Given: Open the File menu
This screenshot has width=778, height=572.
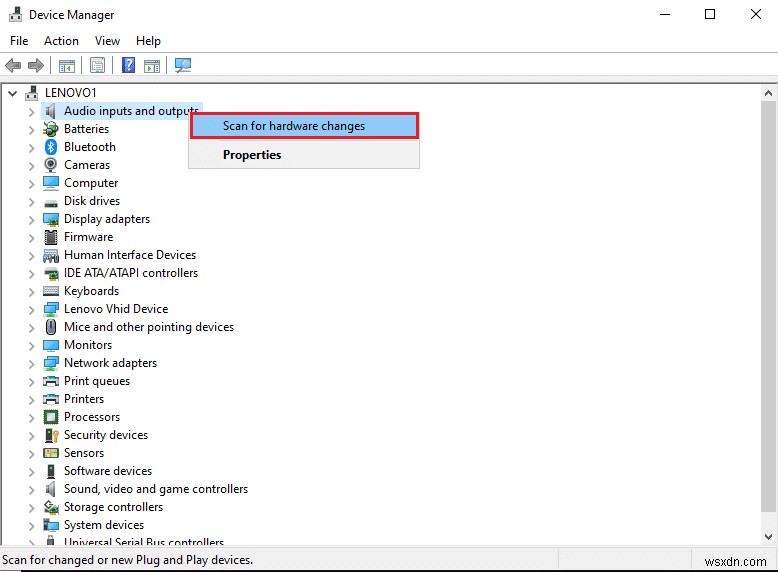Looking at the screenshot, I should point(19,41).
